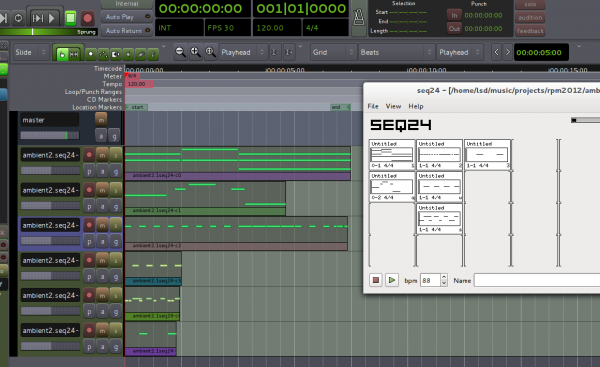Expand the chevron after nudge clock
Screen dimensions: 600x367
pos(579,46)
